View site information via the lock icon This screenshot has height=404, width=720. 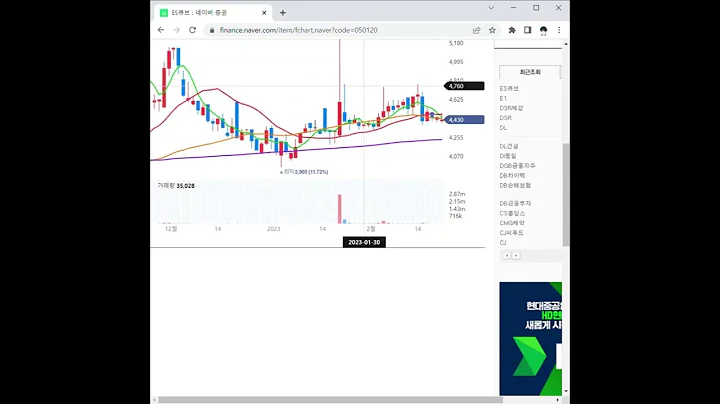(x=212, y=30)
